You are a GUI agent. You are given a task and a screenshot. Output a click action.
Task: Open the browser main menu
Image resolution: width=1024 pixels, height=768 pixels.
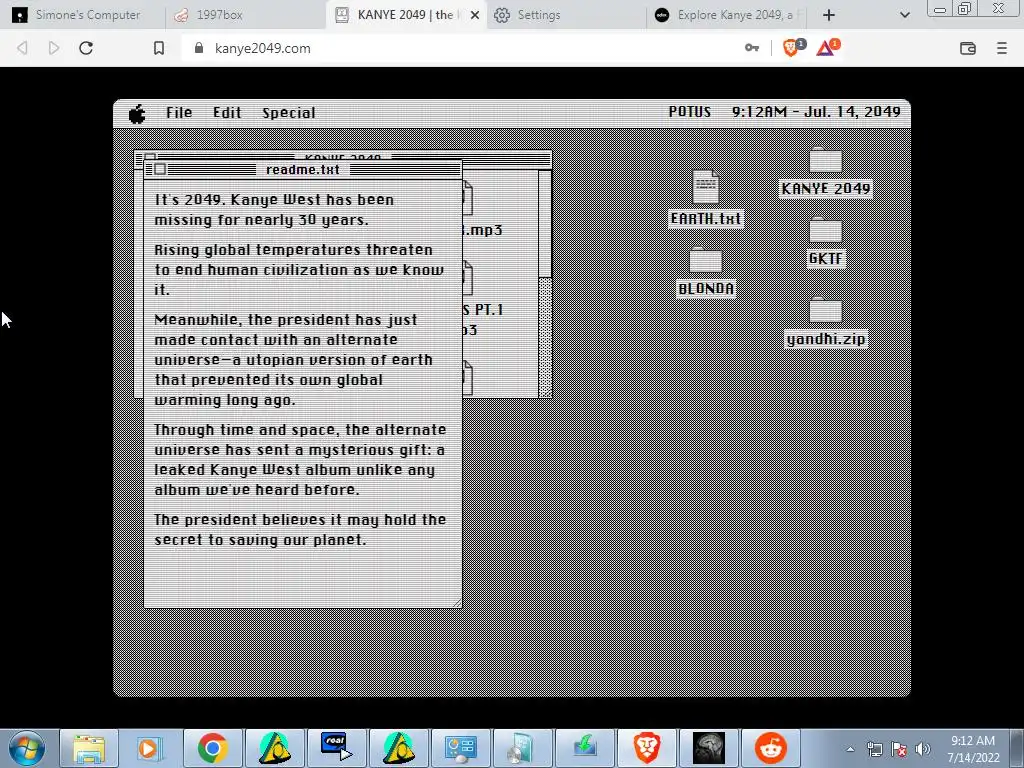(x=1001, y=48)
